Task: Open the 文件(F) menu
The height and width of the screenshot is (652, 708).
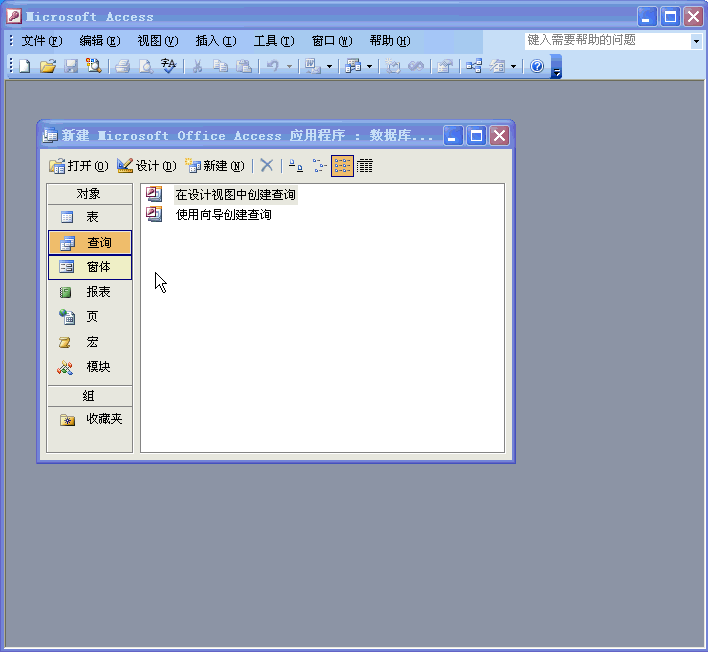Action: coord(42,41)
